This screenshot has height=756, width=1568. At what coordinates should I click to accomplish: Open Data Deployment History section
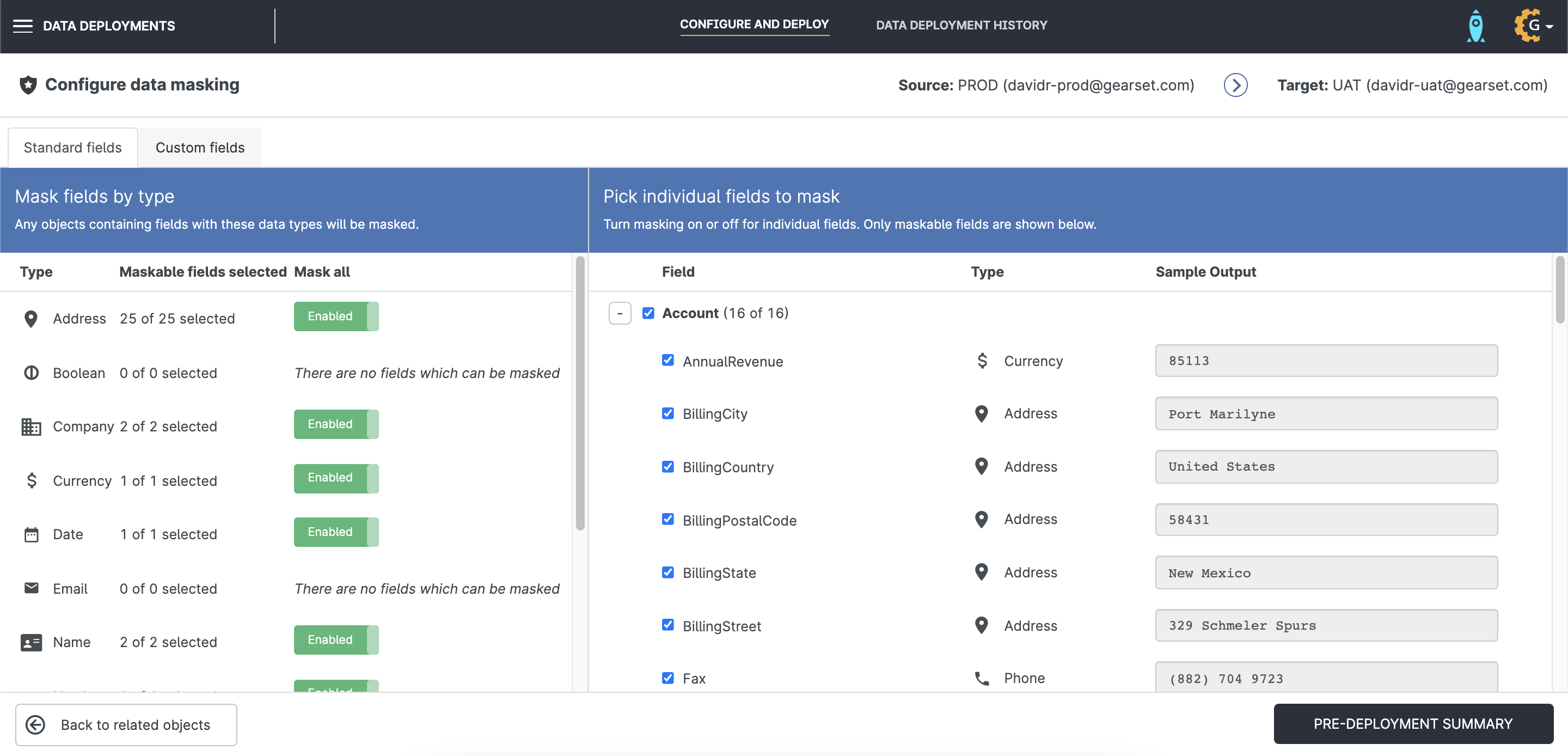pos(961,26)
